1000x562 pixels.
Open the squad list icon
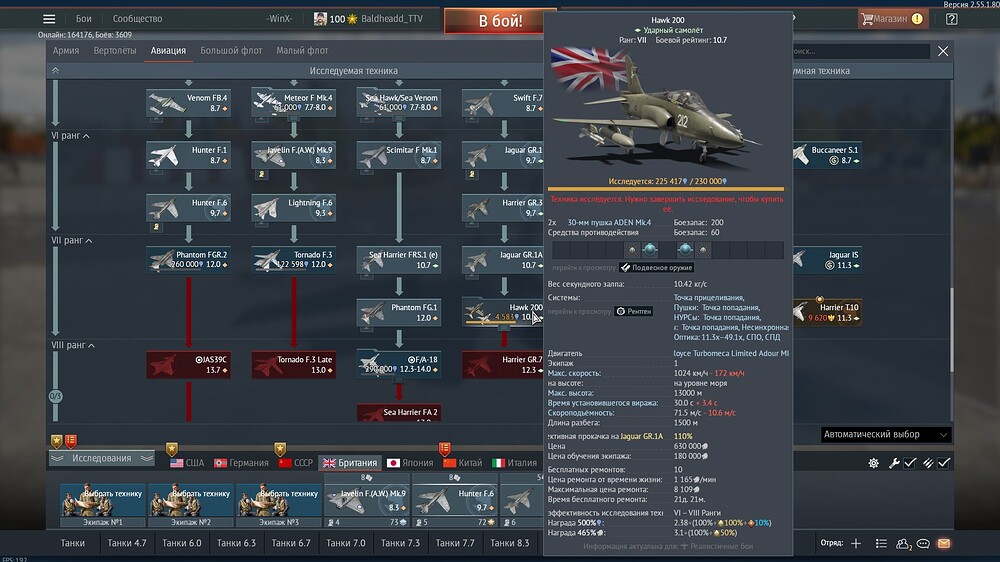click(881, 544)
